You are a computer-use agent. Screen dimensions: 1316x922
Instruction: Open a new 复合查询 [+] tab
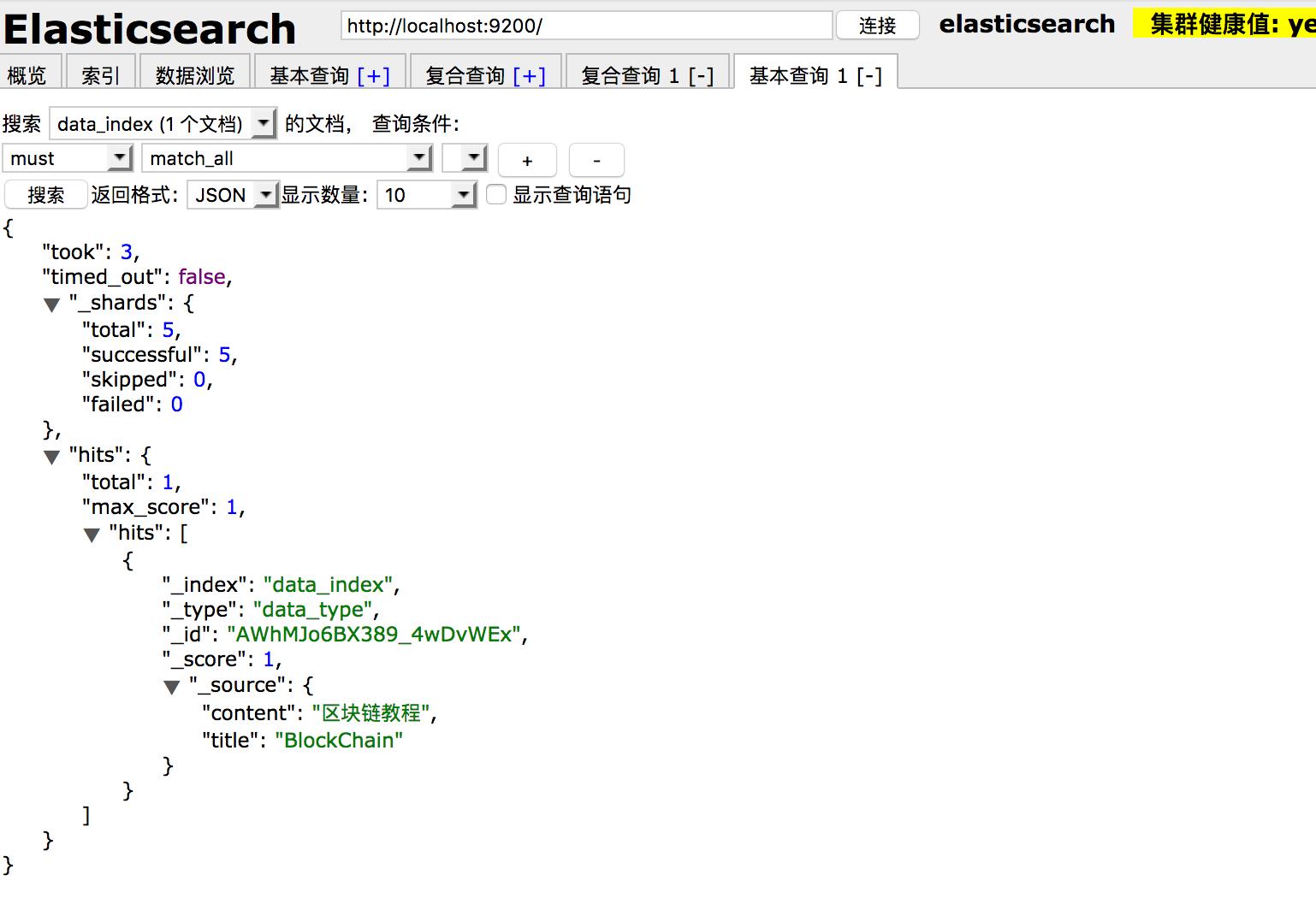coord(485,75)
